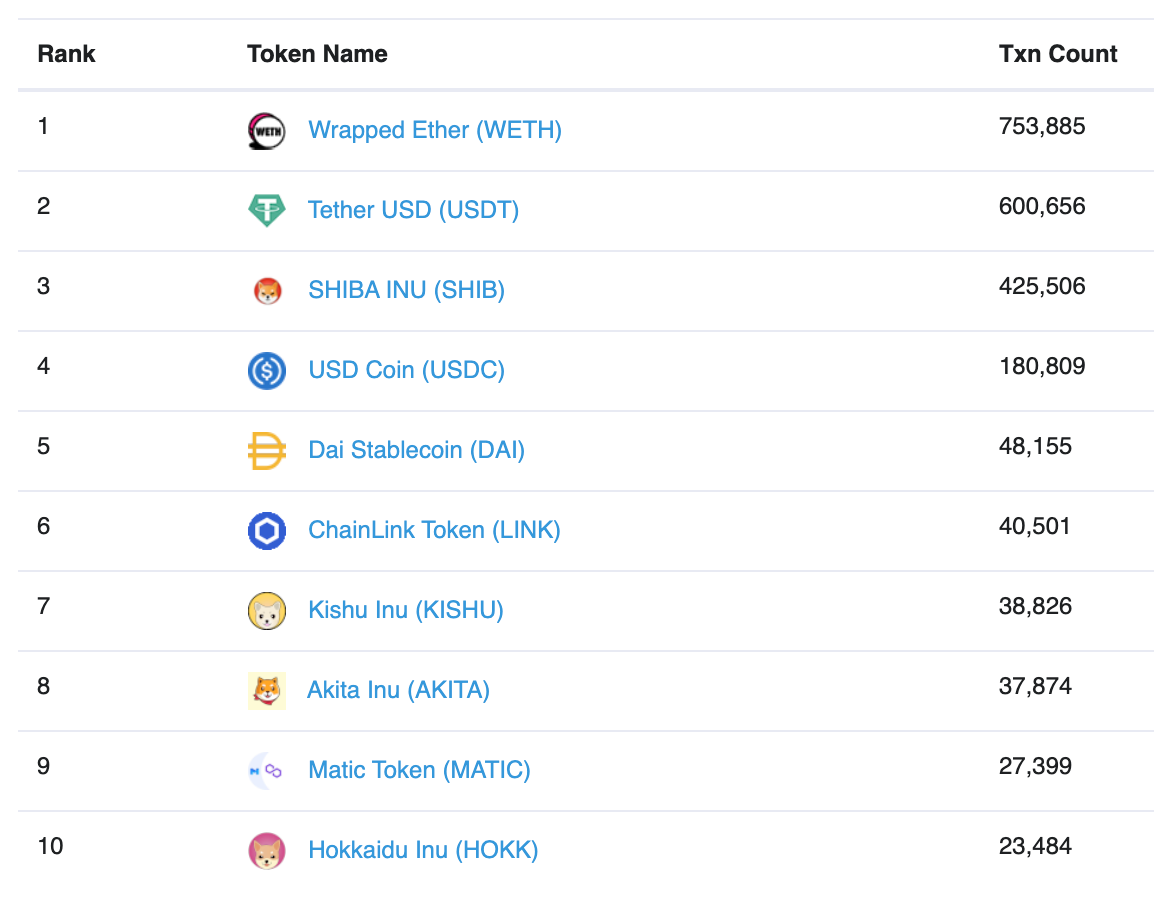Click the Akita Inu token icon
Image resolution: width=1154 pixels, height=908 pixels.
pyautogui.click(x=267, y=691)
